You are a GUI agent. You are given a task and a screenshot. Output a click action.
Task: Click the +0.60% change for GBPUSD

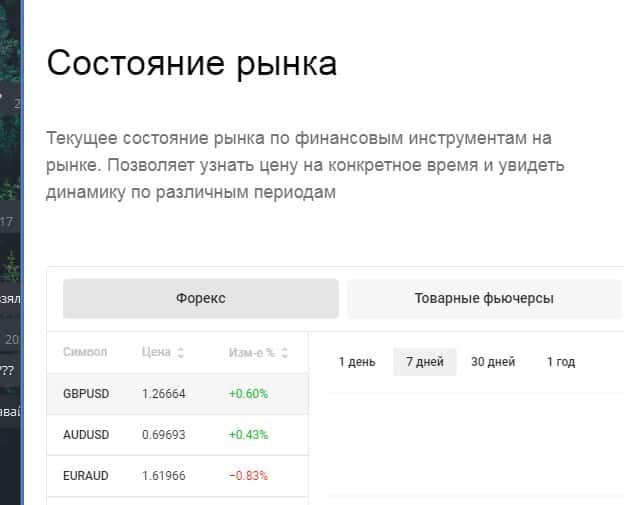[x=248, y=393]
